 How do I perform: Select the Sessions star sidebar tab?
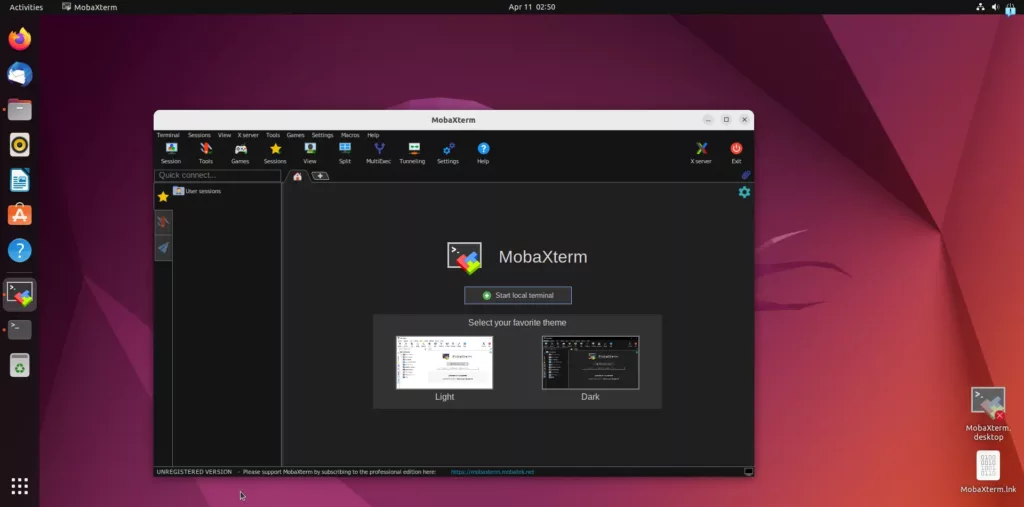tap(163, 197)
